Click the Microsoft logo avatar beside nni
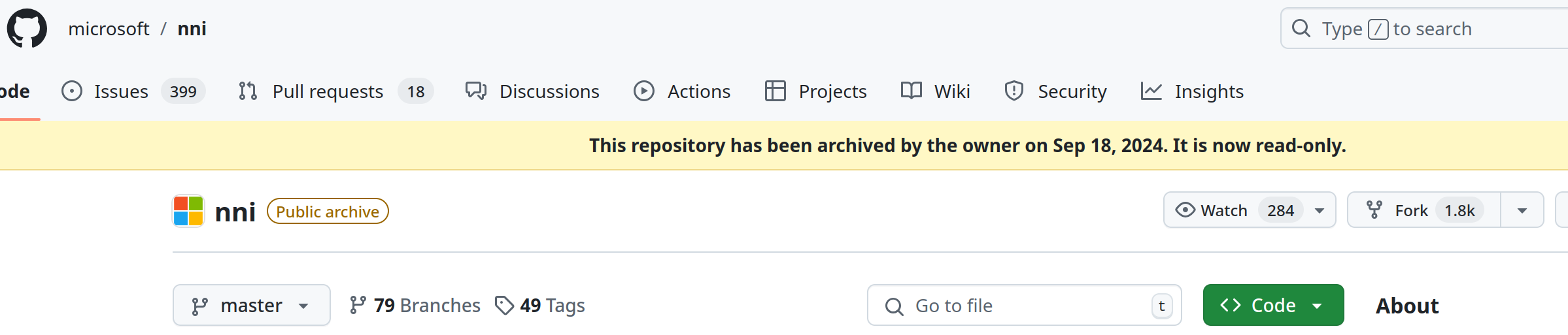Screen dimensions: 1568x335 (188, 212)
